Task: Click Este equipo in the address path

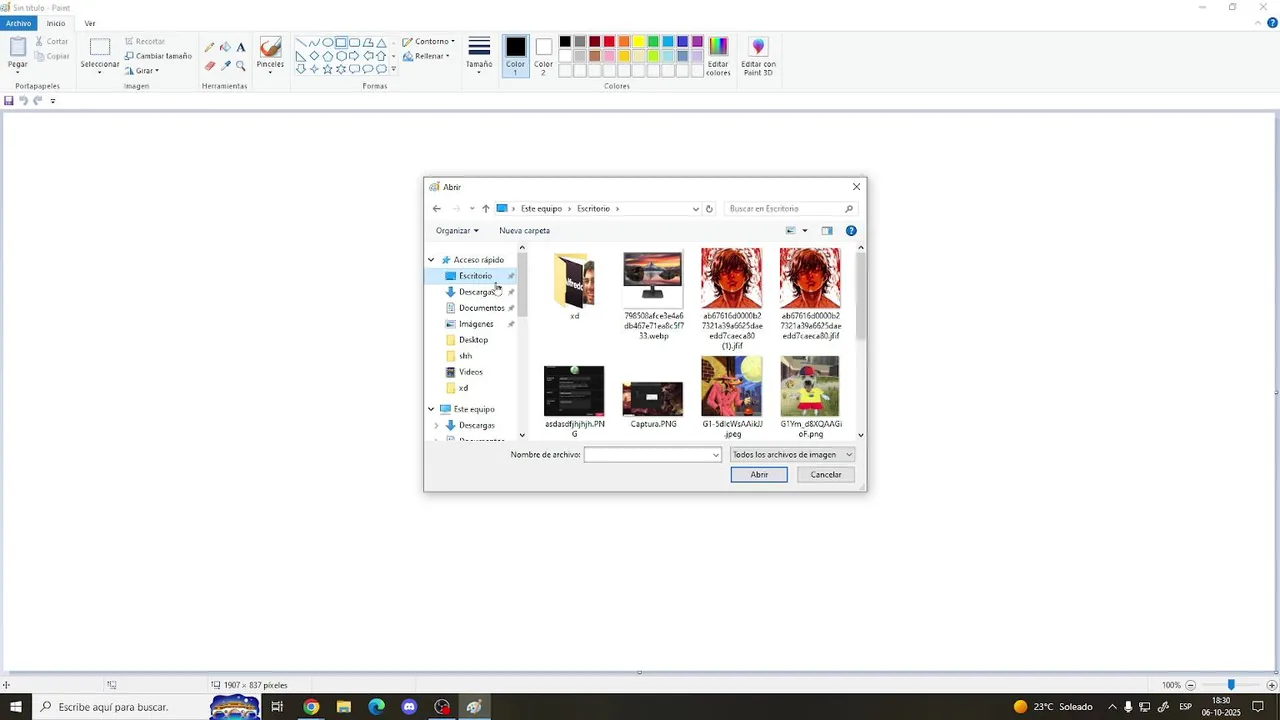Action: [541, 209]
